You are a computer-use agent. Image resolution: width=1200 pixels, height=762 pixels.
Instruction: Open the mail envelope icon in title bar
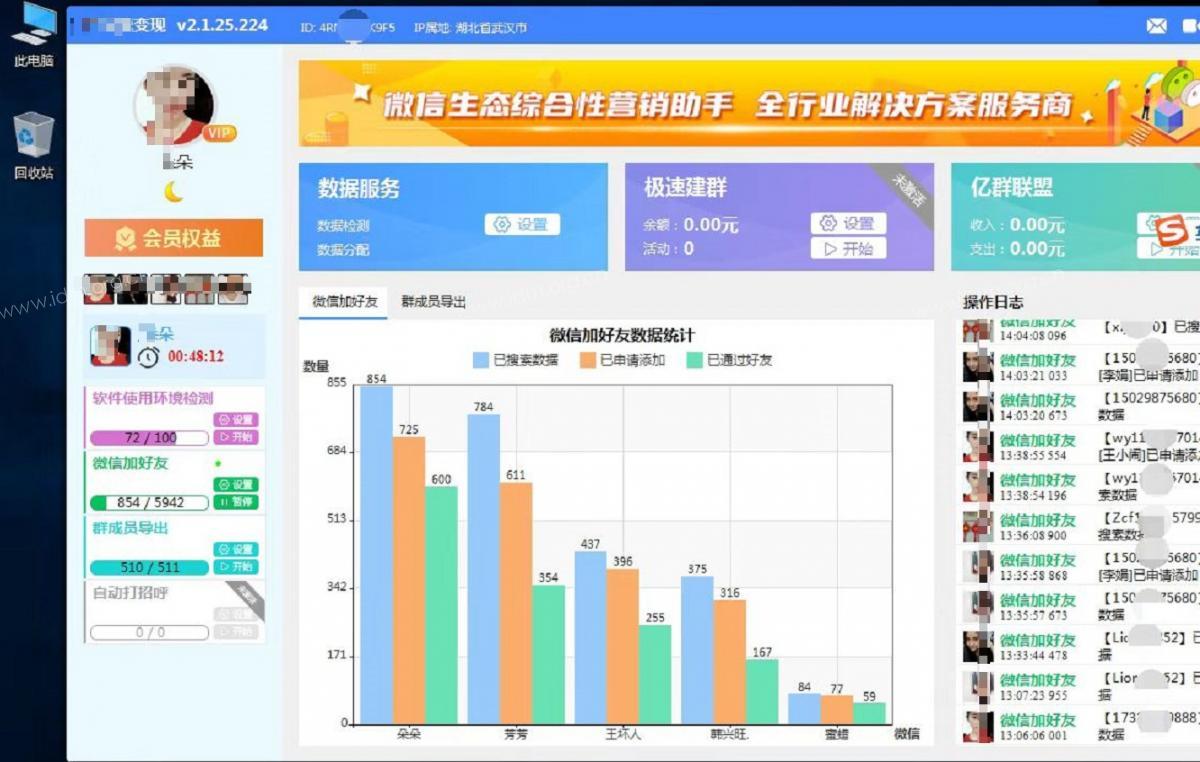pos(1156,26)
